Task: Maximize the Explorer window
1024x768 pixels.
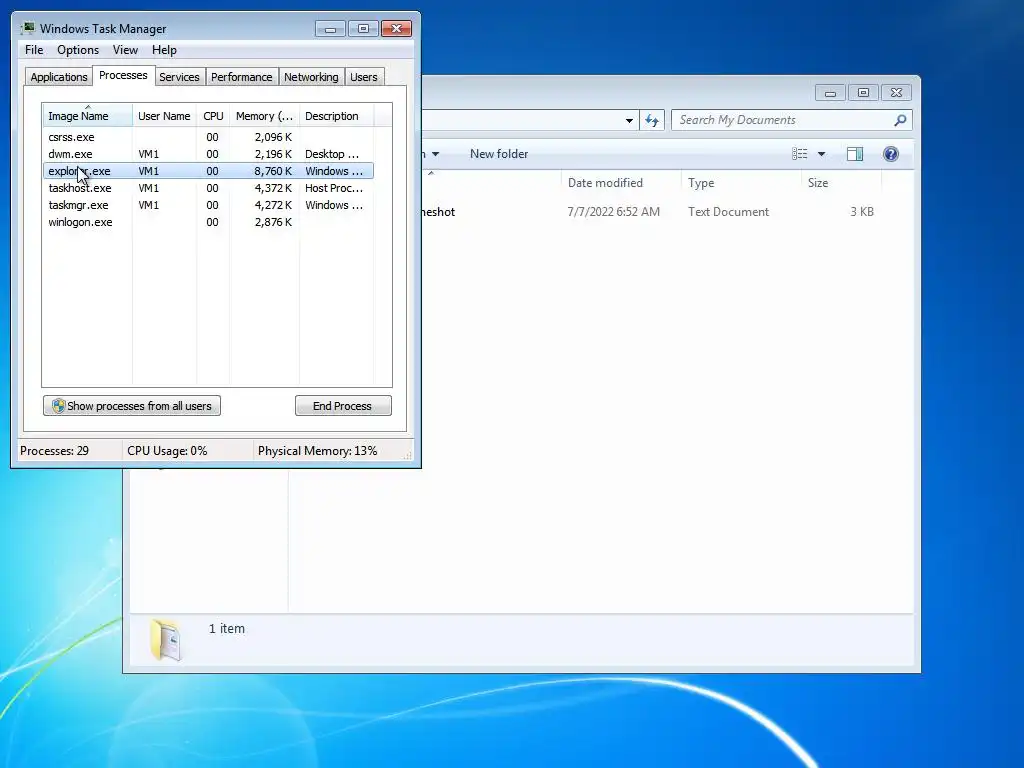Action: tap(863, 93)
